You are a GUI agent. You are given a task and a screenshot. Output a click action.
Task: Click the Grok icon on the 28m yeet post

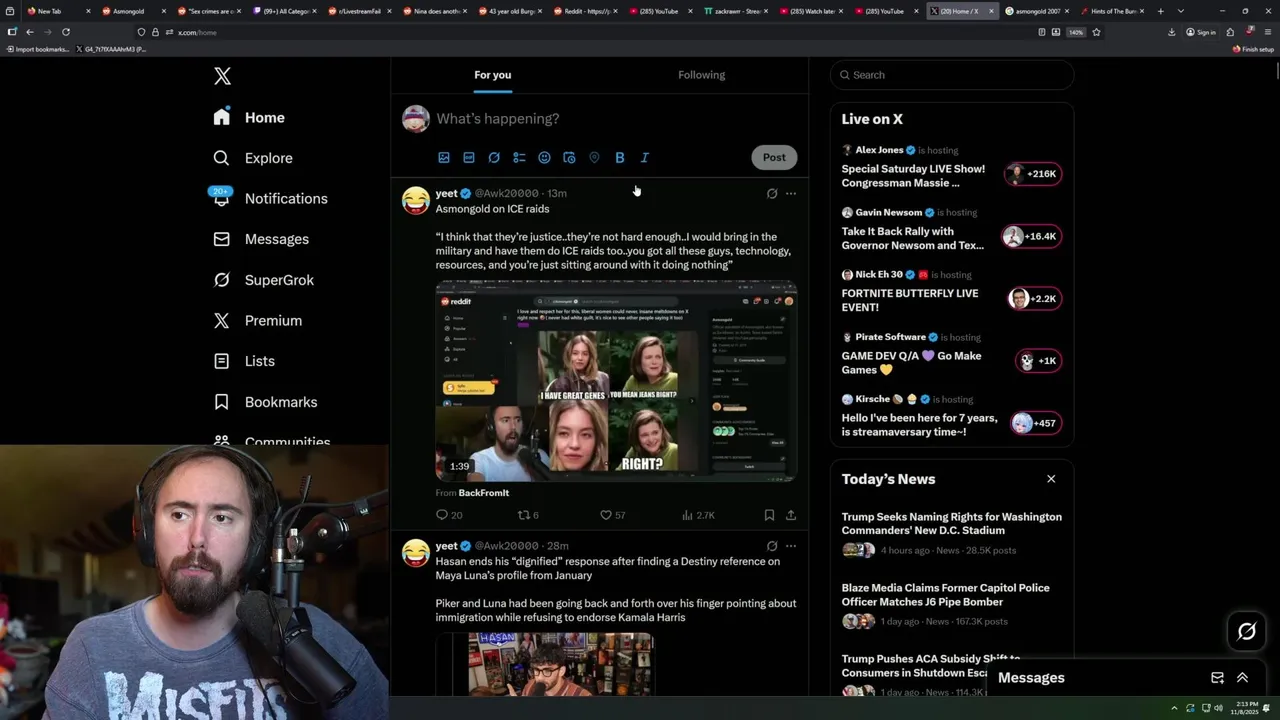coord(772,547)
